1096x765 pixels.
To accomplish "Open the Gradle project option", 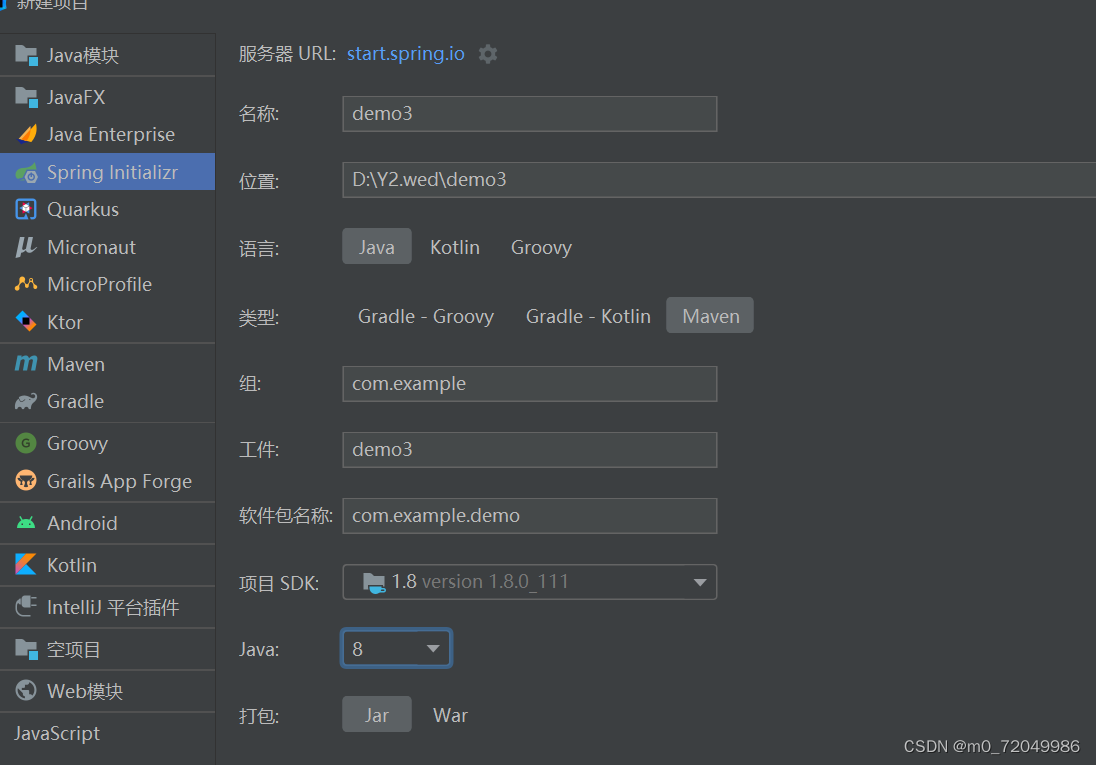I will point(75,401).
